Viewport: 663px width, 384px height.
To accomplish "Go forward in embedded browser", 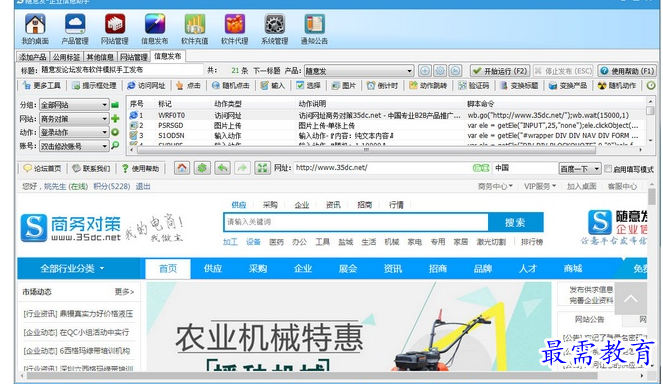I will [242, 168].
